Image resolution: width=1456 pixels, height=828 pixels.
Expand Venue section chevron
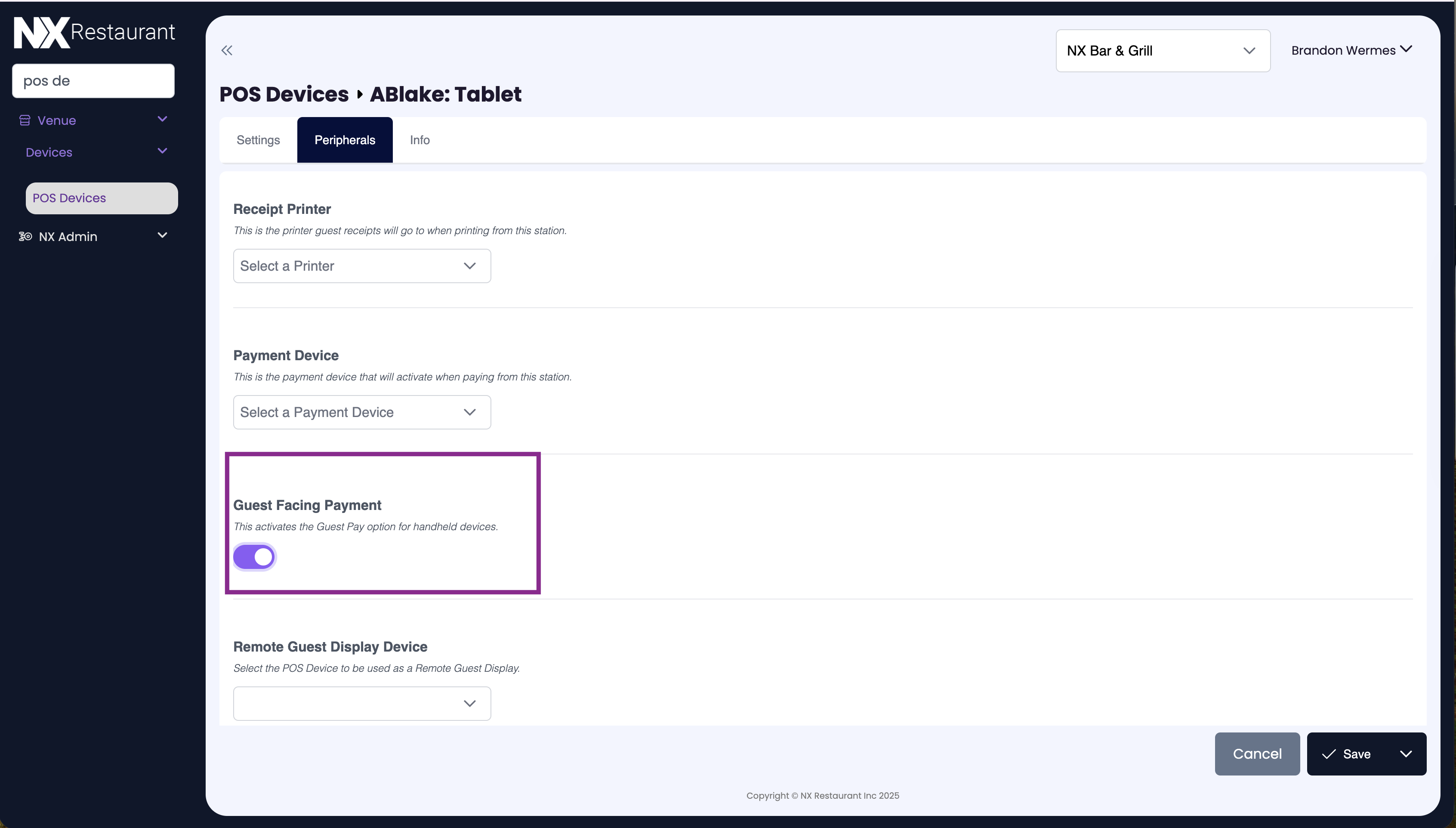coord(162,120)
